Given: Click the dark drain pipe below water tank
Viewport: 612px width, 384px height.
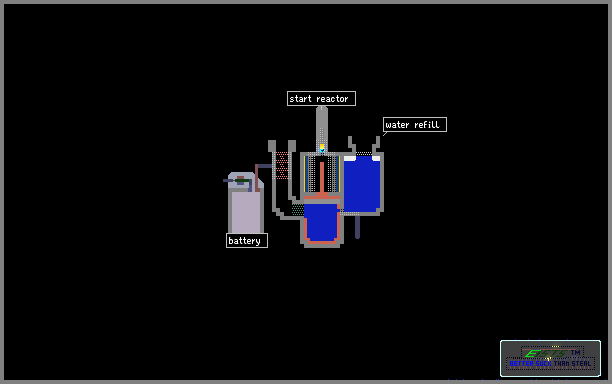Looking at the screenshot, I should 357,227.
